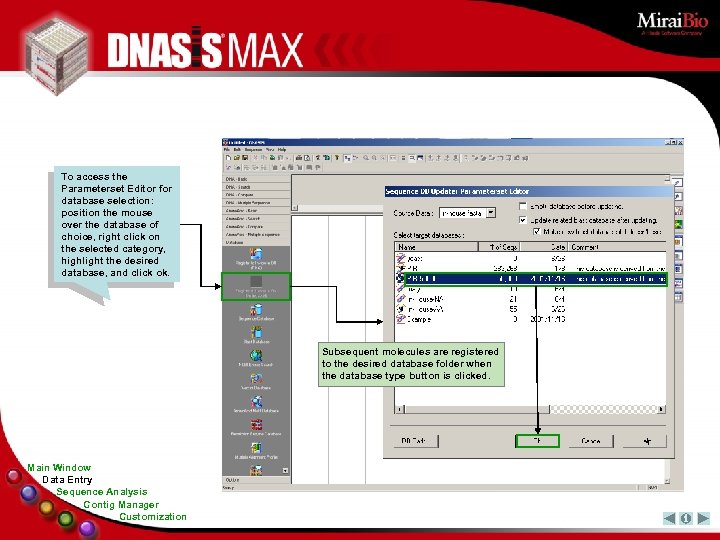Click the green ball beside Contig Manager
720x540 pixels.
pos(66,519)
